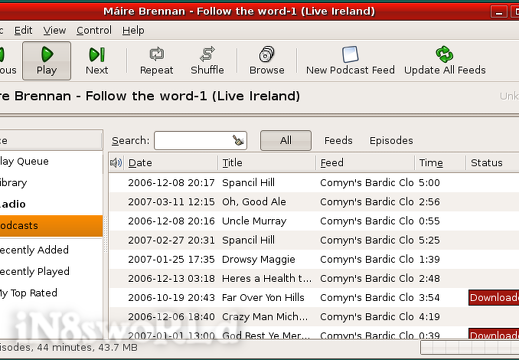This screenshot has width=519, height=360.
Task: Select the Far Over Yon Hills episode
Action: coord(314,298)
